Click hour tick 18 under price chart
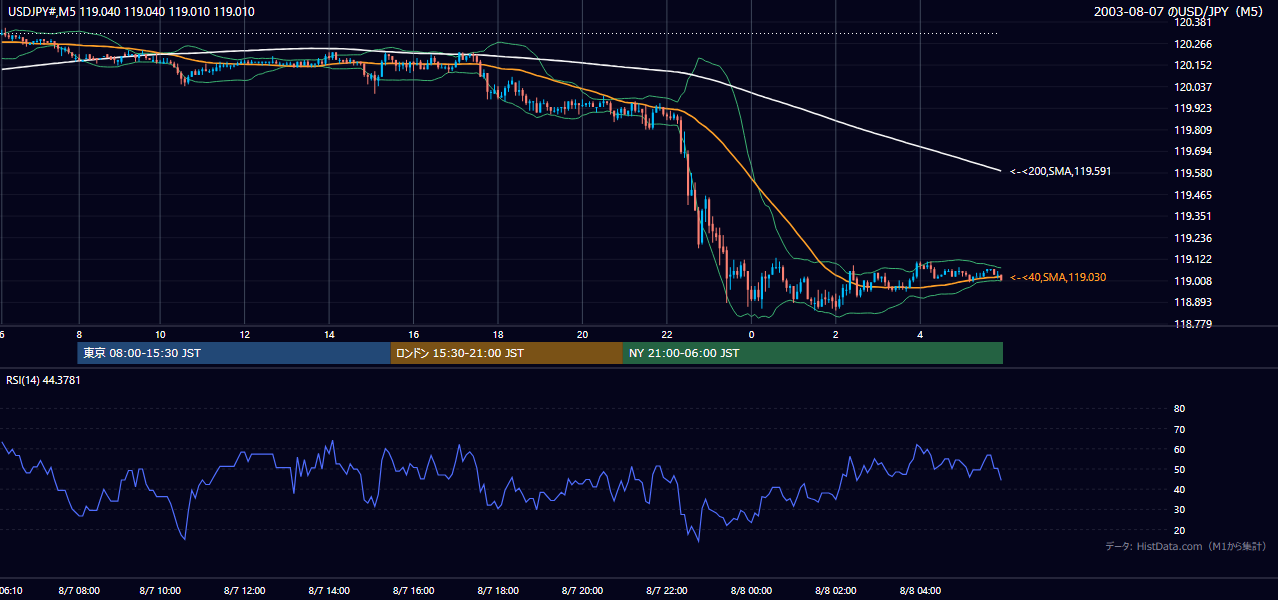Viewport: 1278px width, 600px height. click(x=498, y=334)
